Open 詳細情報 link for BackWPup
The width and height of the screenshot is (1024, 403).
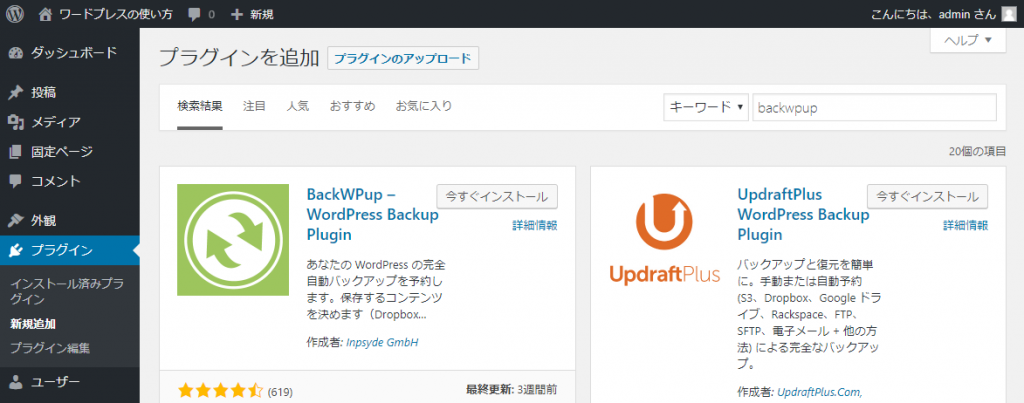click(534, 226)
